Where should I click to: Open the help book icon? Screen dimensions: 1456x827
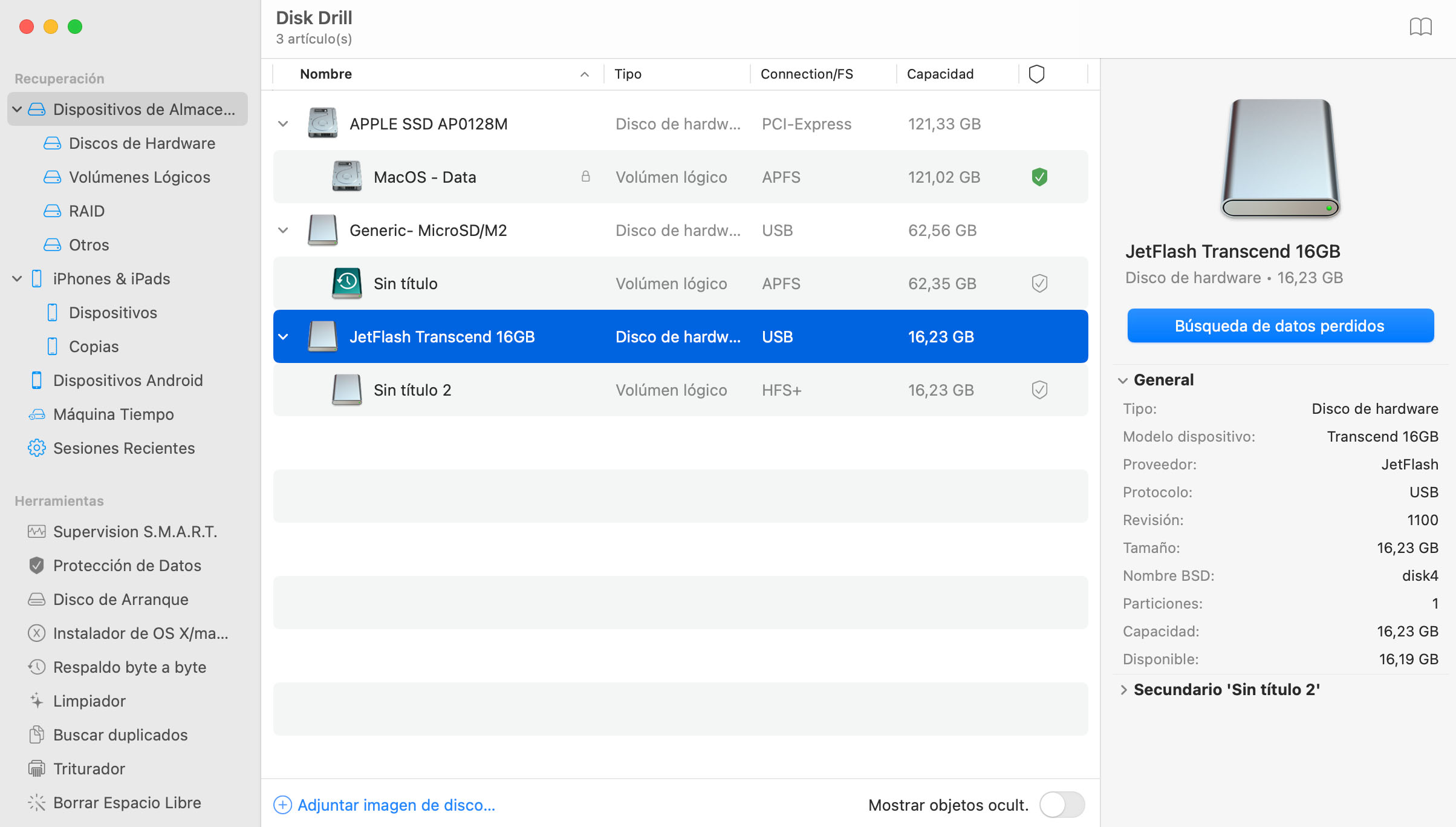click(1420, 27)
